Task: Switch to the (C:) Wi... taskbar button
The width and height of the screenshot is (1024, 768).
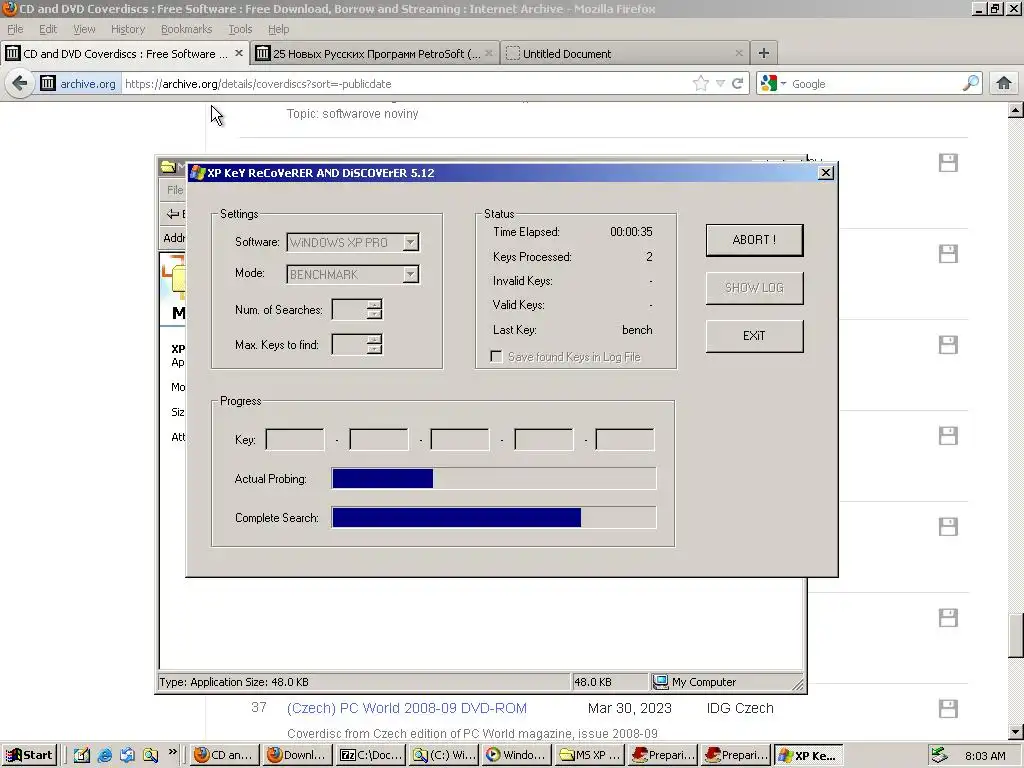Action: (445, 755)
